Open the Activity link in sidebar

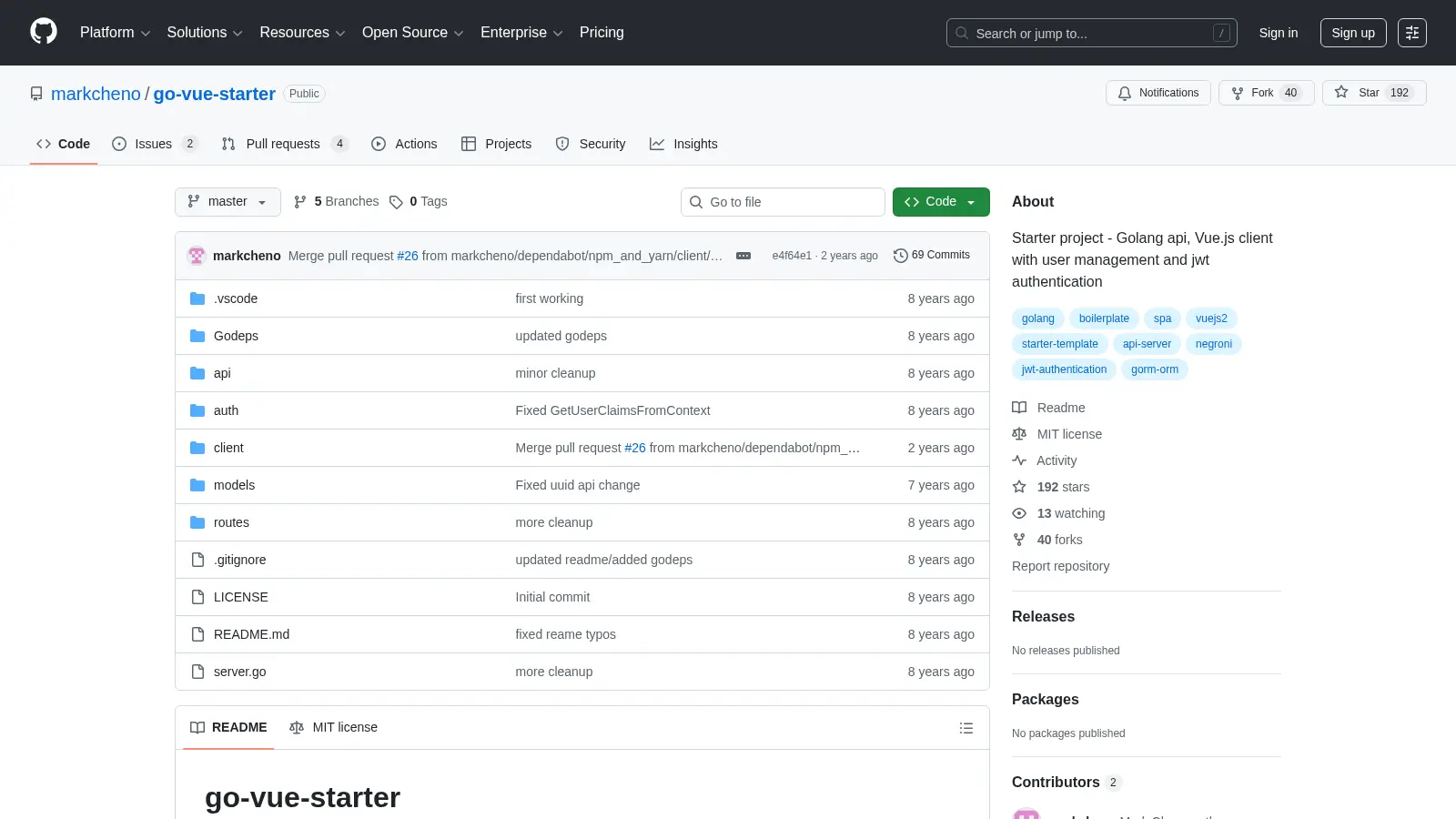tap(1045, 460)
